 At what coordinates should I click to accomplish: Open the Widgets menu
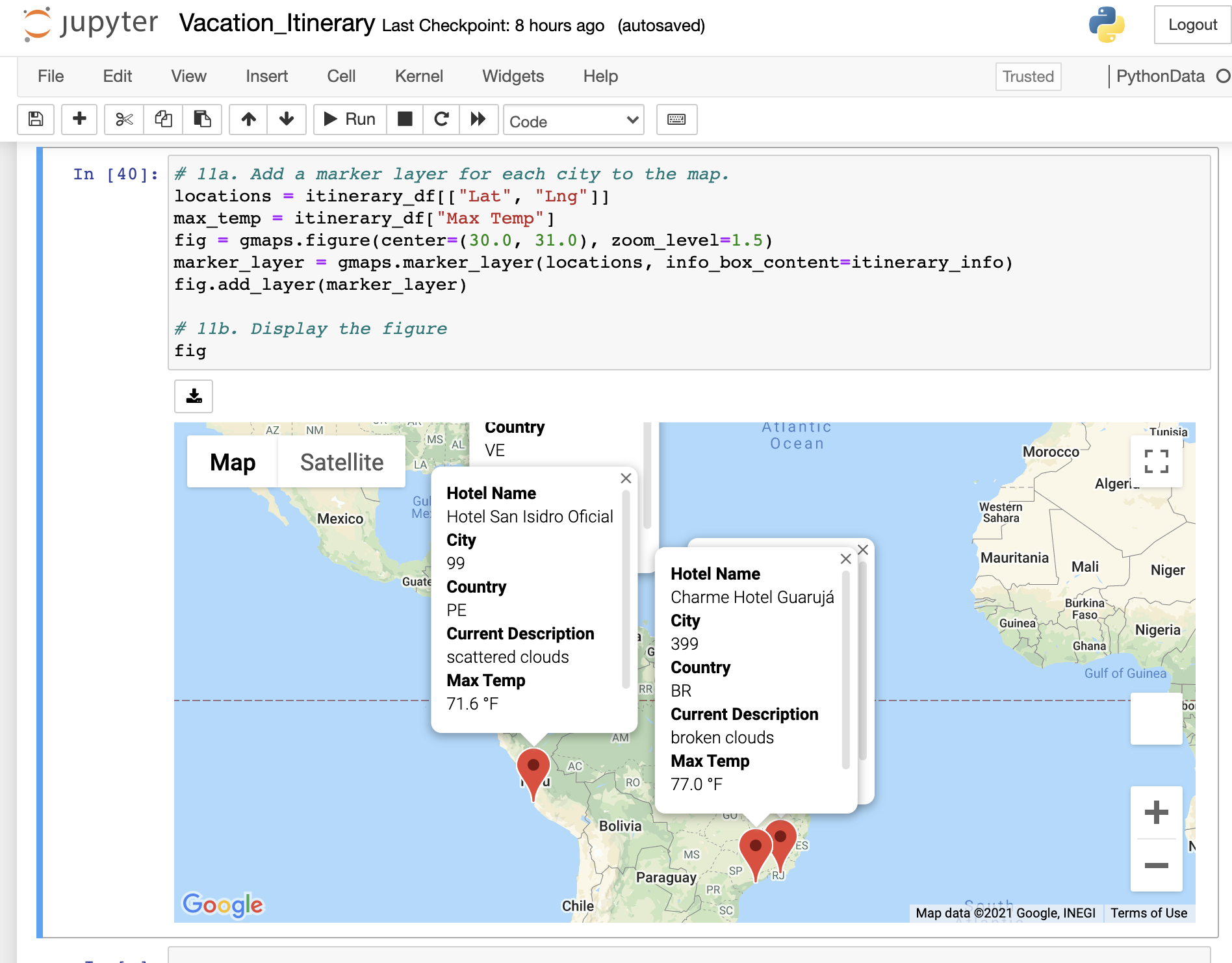point(513,76)
